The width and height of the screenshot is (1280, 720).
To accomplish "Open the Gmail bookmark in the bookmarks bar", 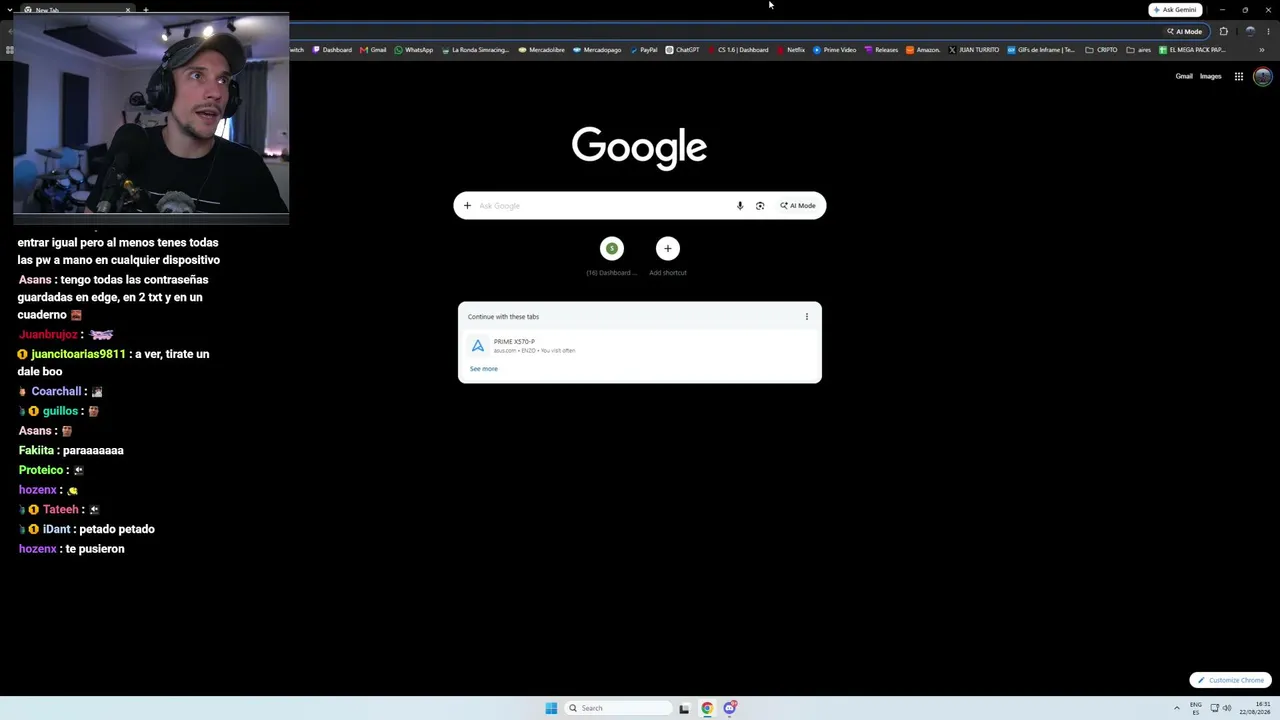I will (373, 50).
